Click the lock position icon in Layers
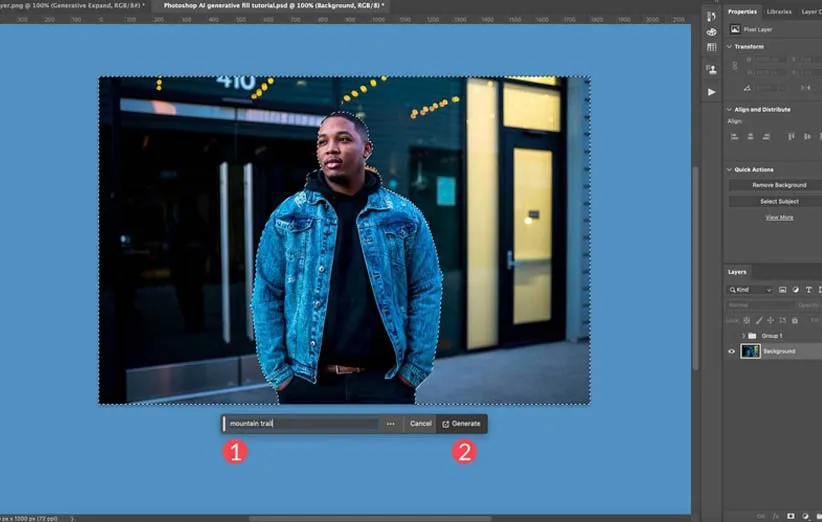 pos(772,320)
